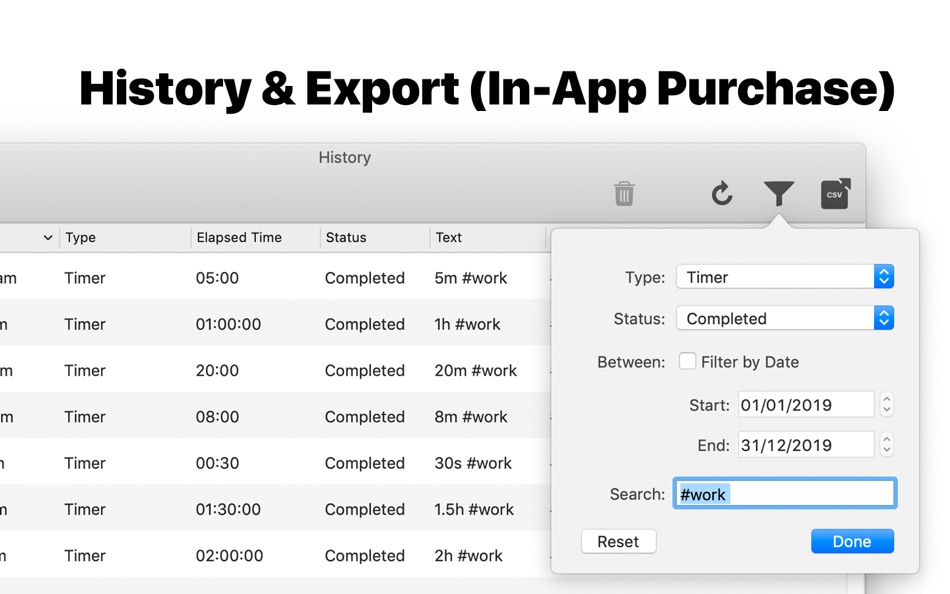Click Timer type cell in the 20:00 row
The width and height of the screenshot is (950, 594).
[x=85, y=370]
